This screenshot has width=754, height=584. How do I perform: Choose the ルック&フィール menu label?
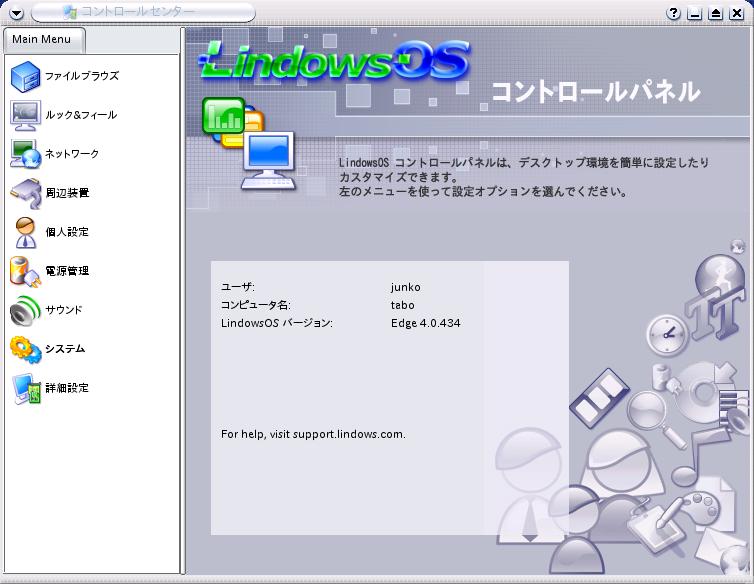click(x=81, y=115)
